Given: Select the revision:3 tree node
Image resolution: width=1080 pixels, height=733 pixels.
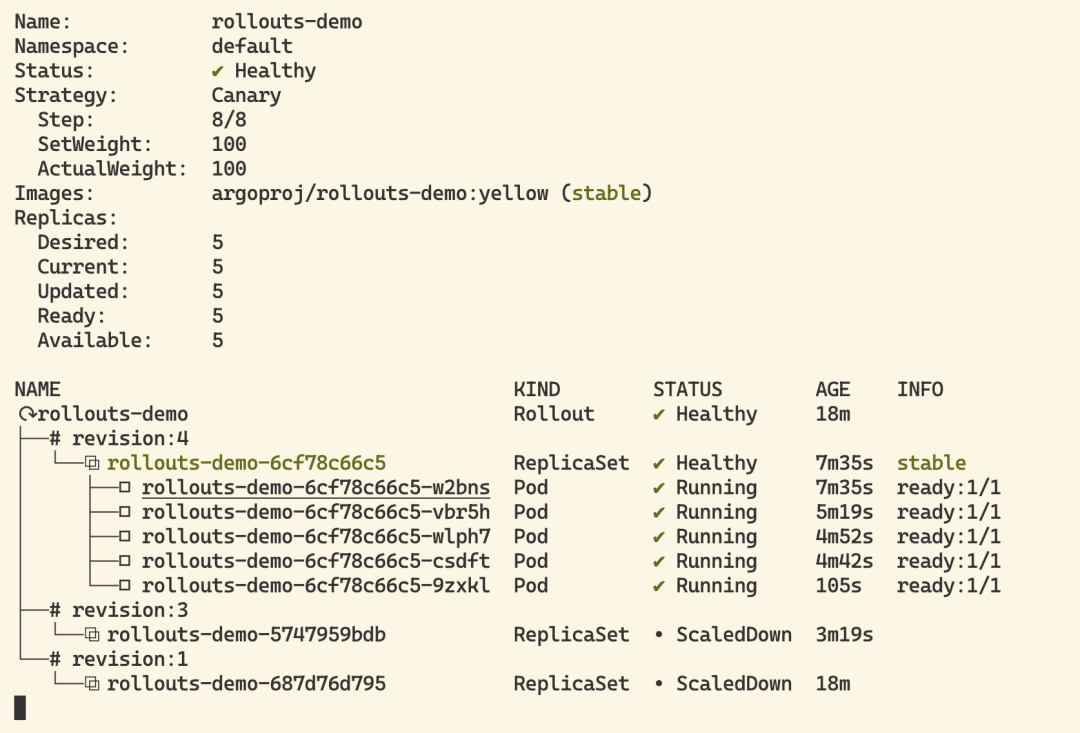Looking at the screenshot, I should point(119,610).
